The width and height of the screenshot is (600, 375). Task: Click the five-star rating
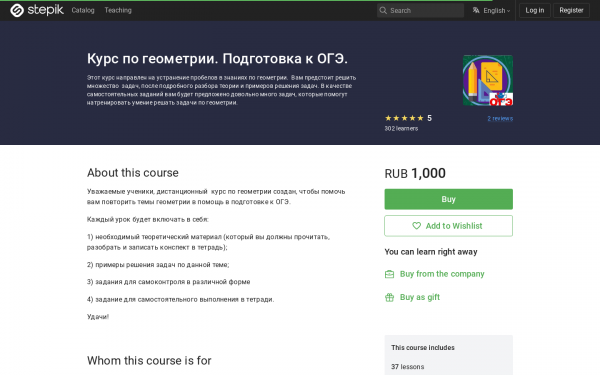404,118
